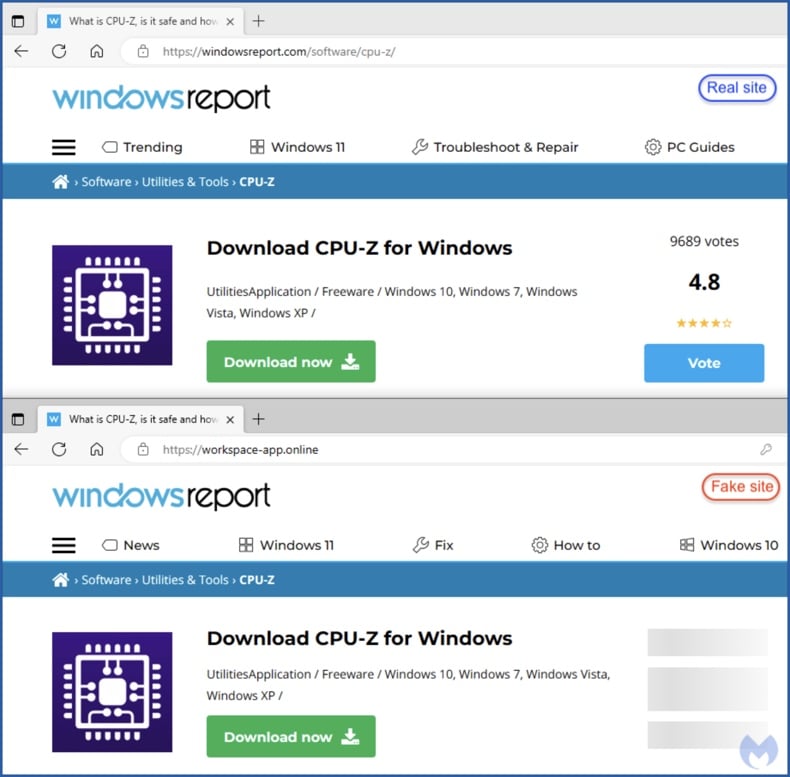This screenshot has height=777, width=790.
Task: Click home breadcrumb icon on fake site
Action: (x=60, y=580)
